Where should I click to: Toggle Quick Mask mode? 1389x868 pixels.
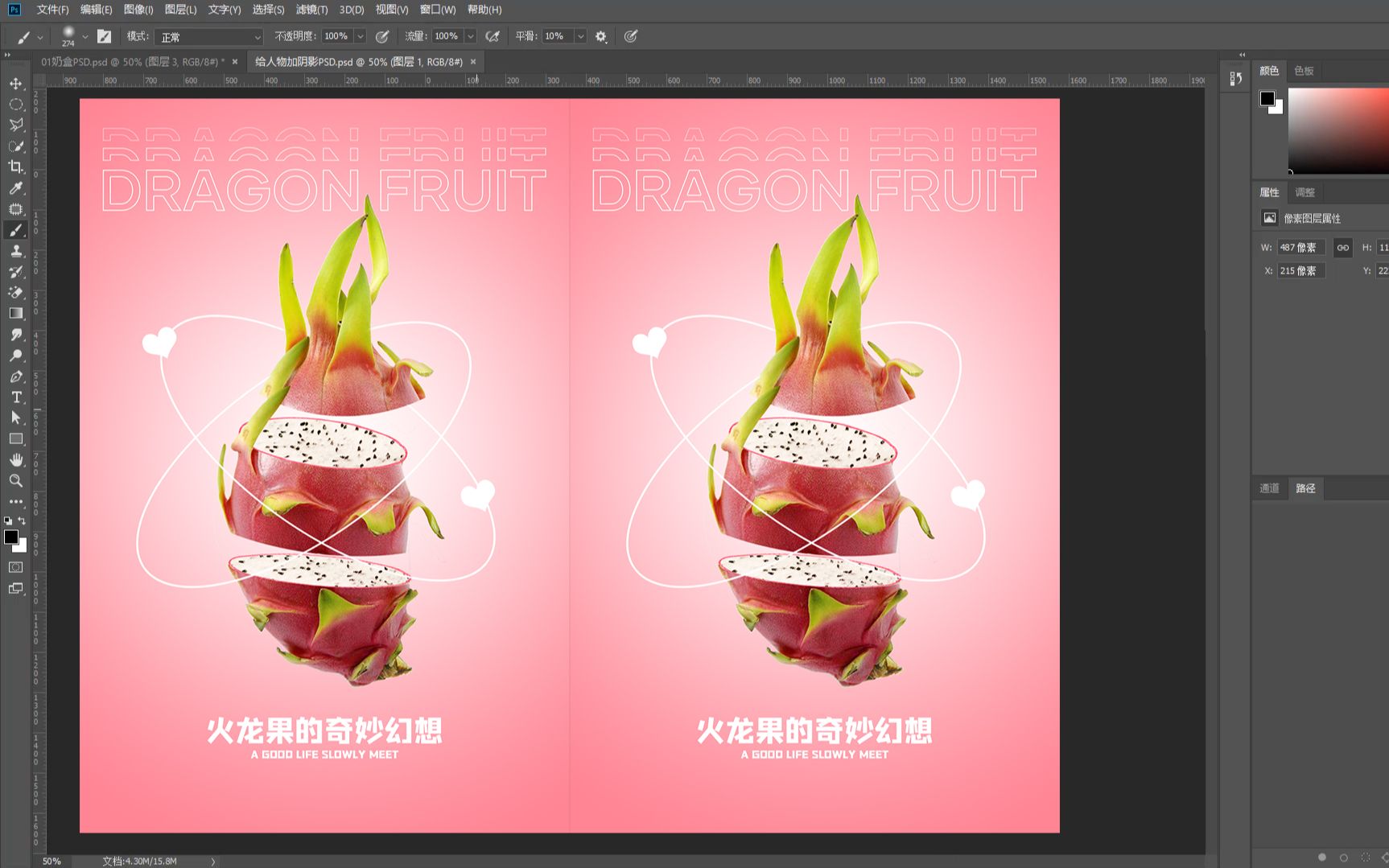[x=16, y=568]
